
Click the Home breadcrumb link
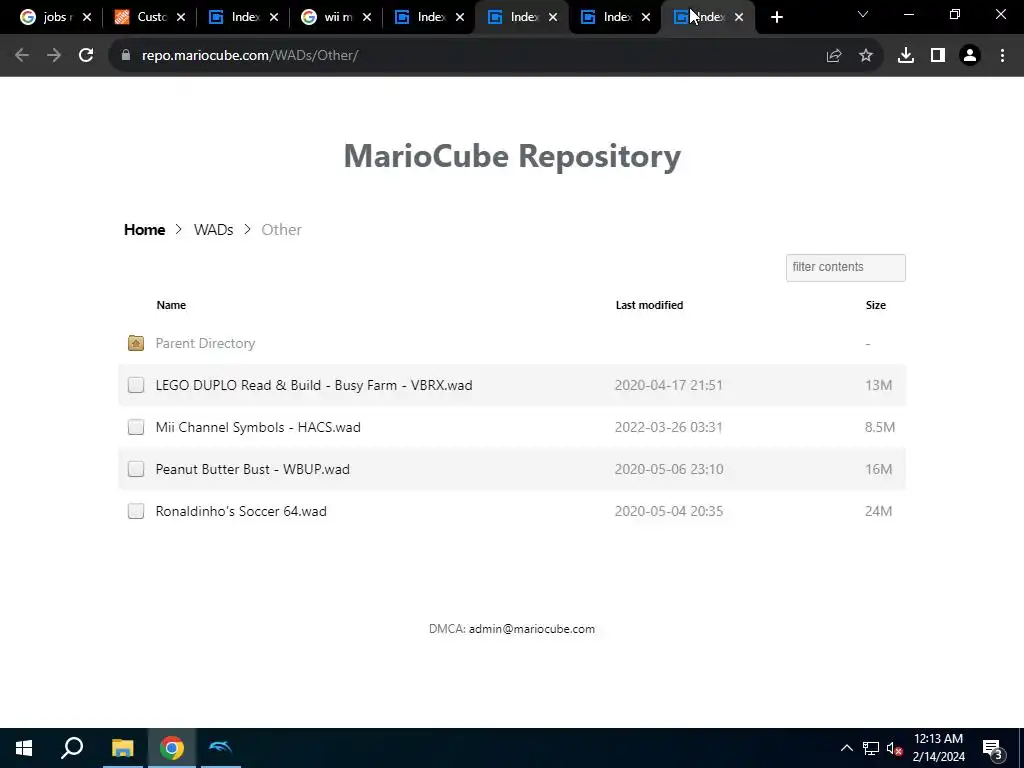tap(144, 230)
